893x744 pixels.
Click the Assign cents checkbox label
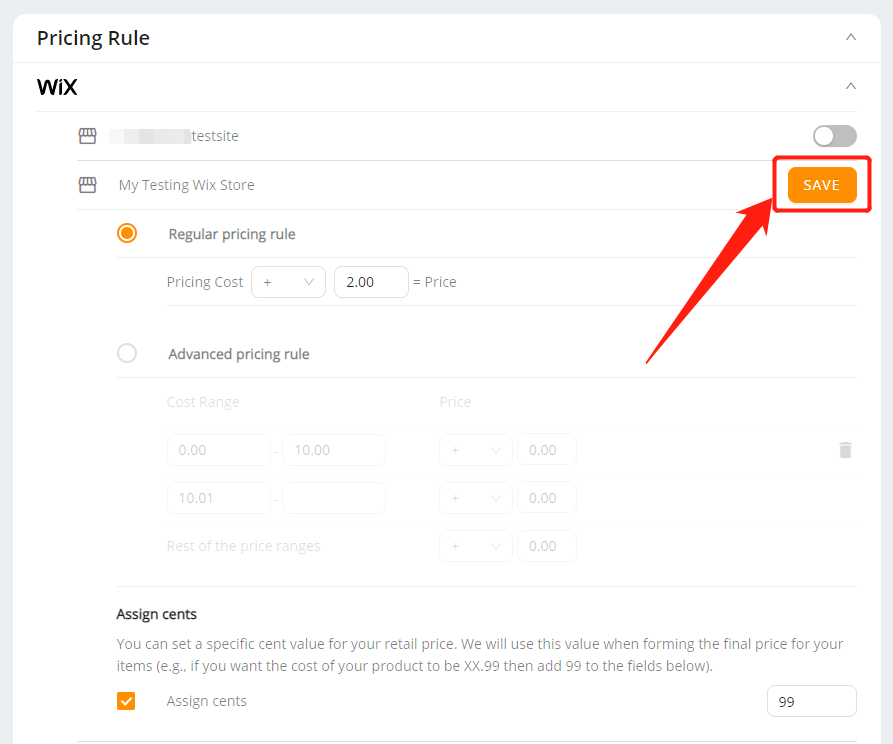click(x=207, y=701)
